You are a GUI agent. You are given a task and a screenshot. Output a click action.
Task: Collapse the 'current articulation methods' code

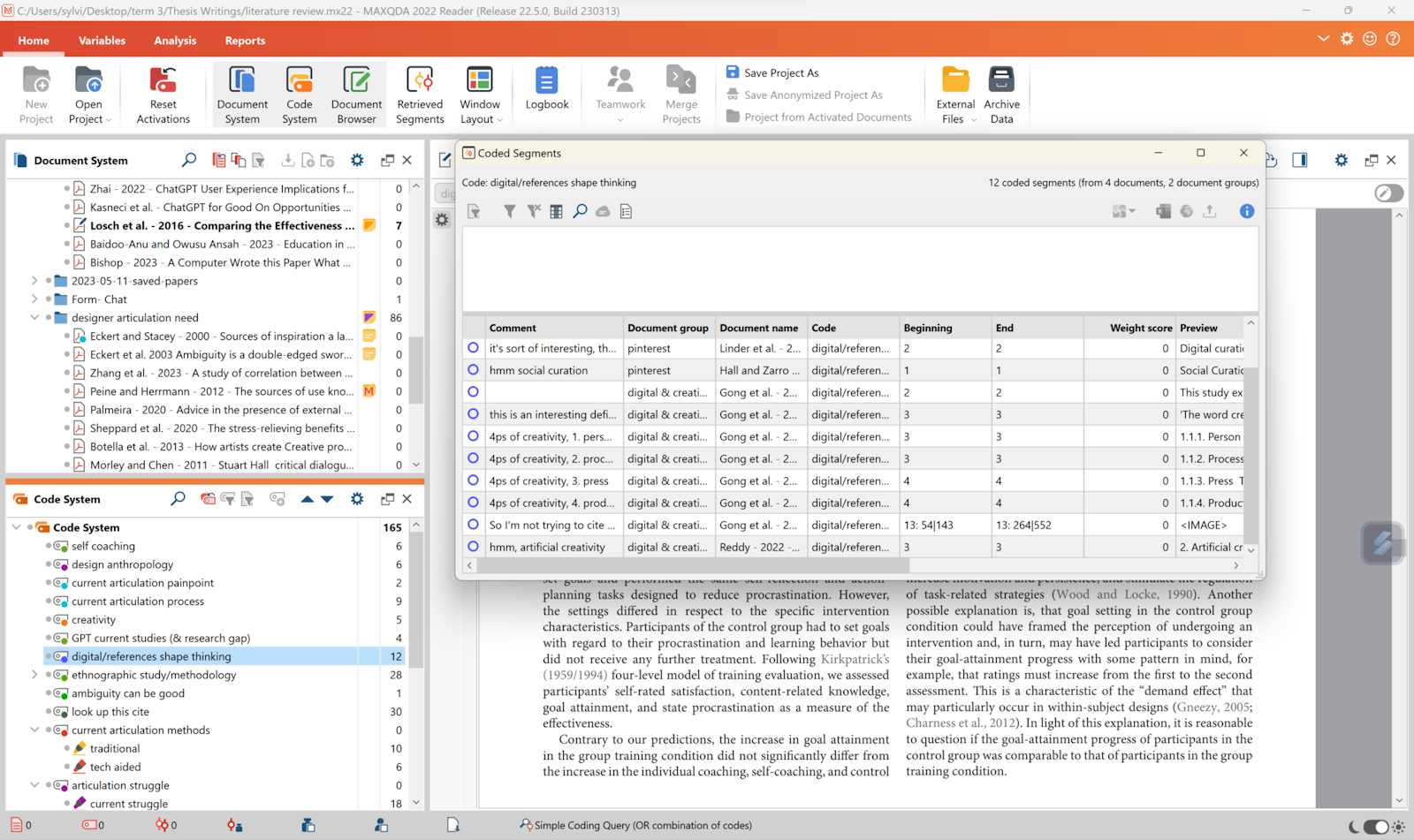(34, 730)
